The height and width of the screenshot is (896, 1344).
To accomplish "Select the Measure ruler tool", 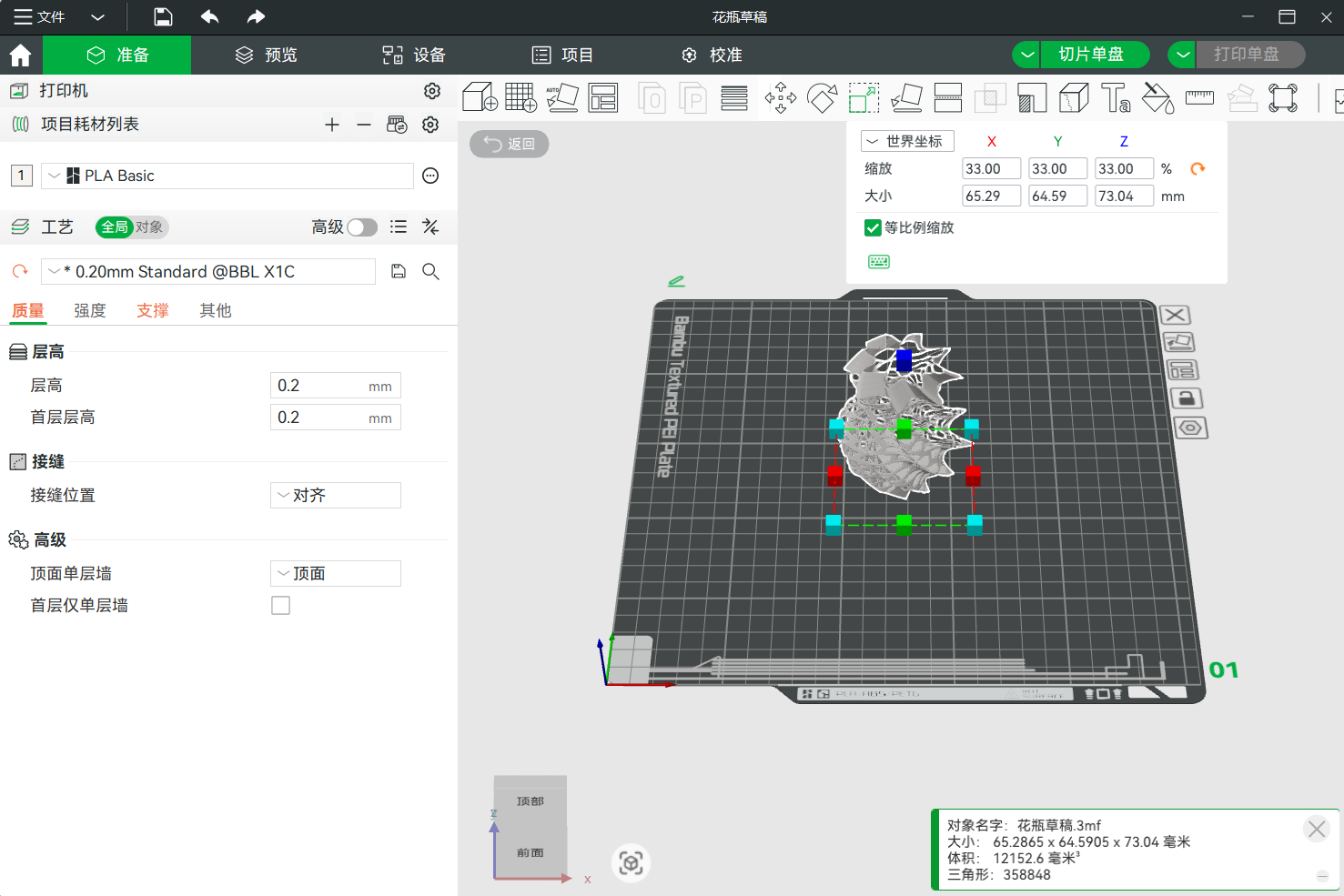I will coord(1199,97).
